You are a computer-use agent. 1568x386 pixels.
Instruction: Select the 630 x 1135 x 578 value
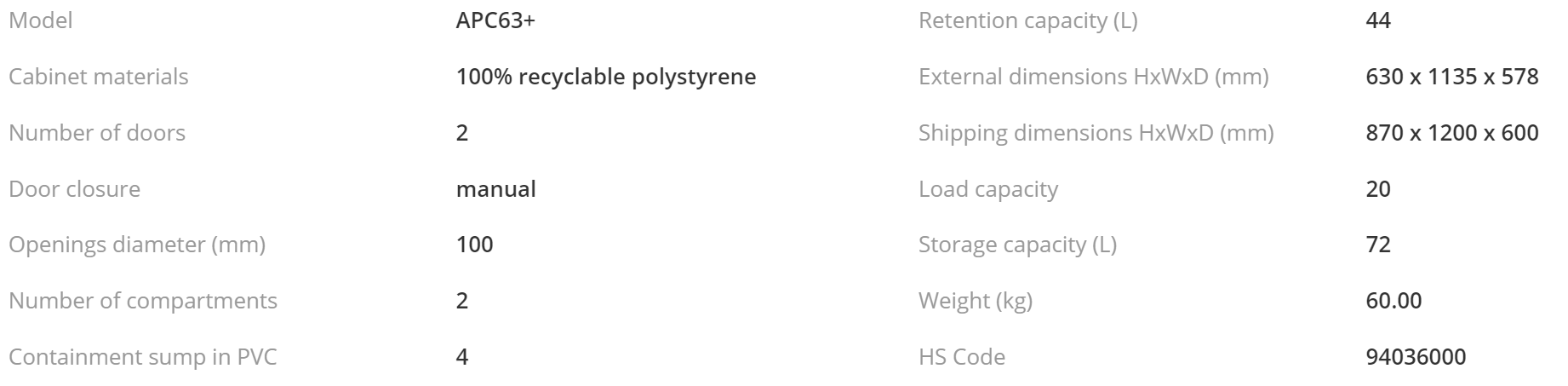pyautogui.click(x=1452, y=77)
